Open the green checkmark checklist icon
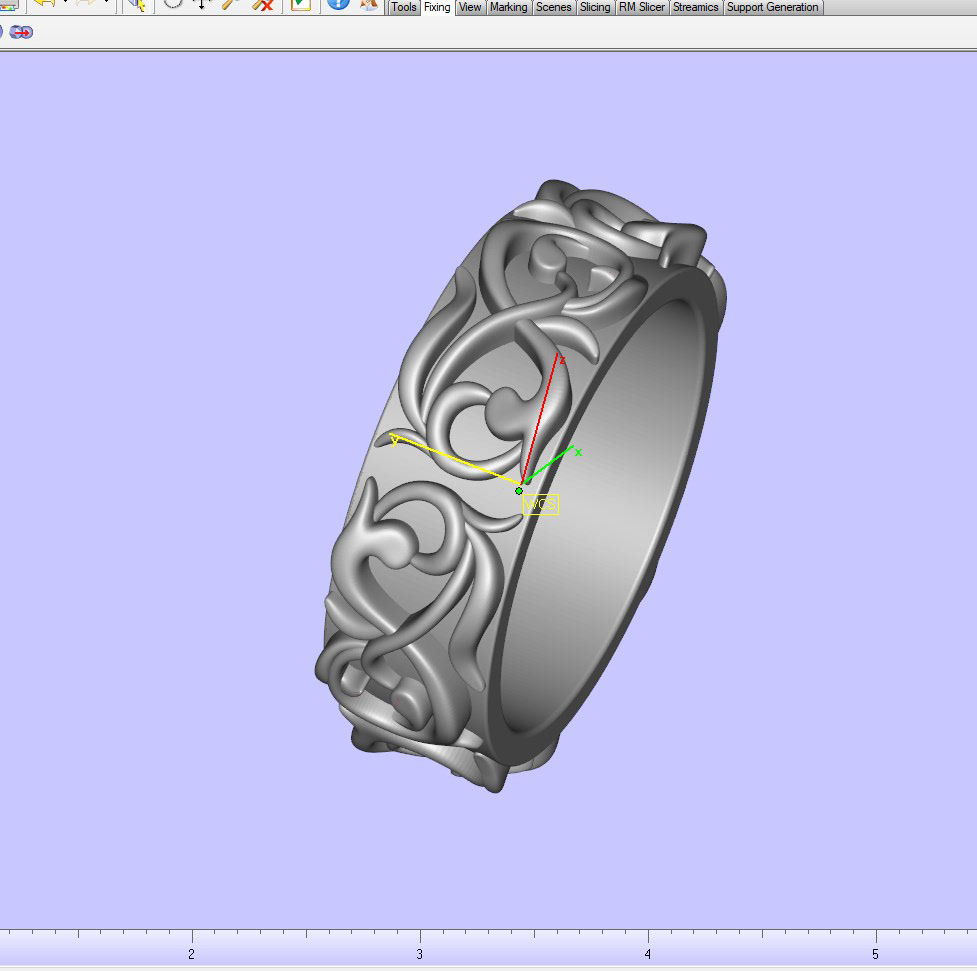977x971 pixels. point(301,4)
